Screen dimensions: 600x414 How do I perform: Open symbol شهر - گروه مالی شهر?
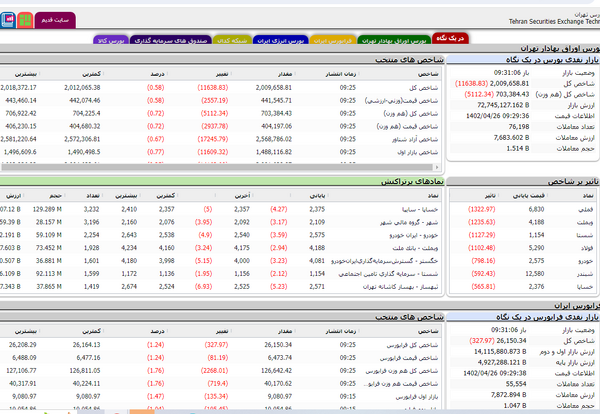(x=409, y=222)
